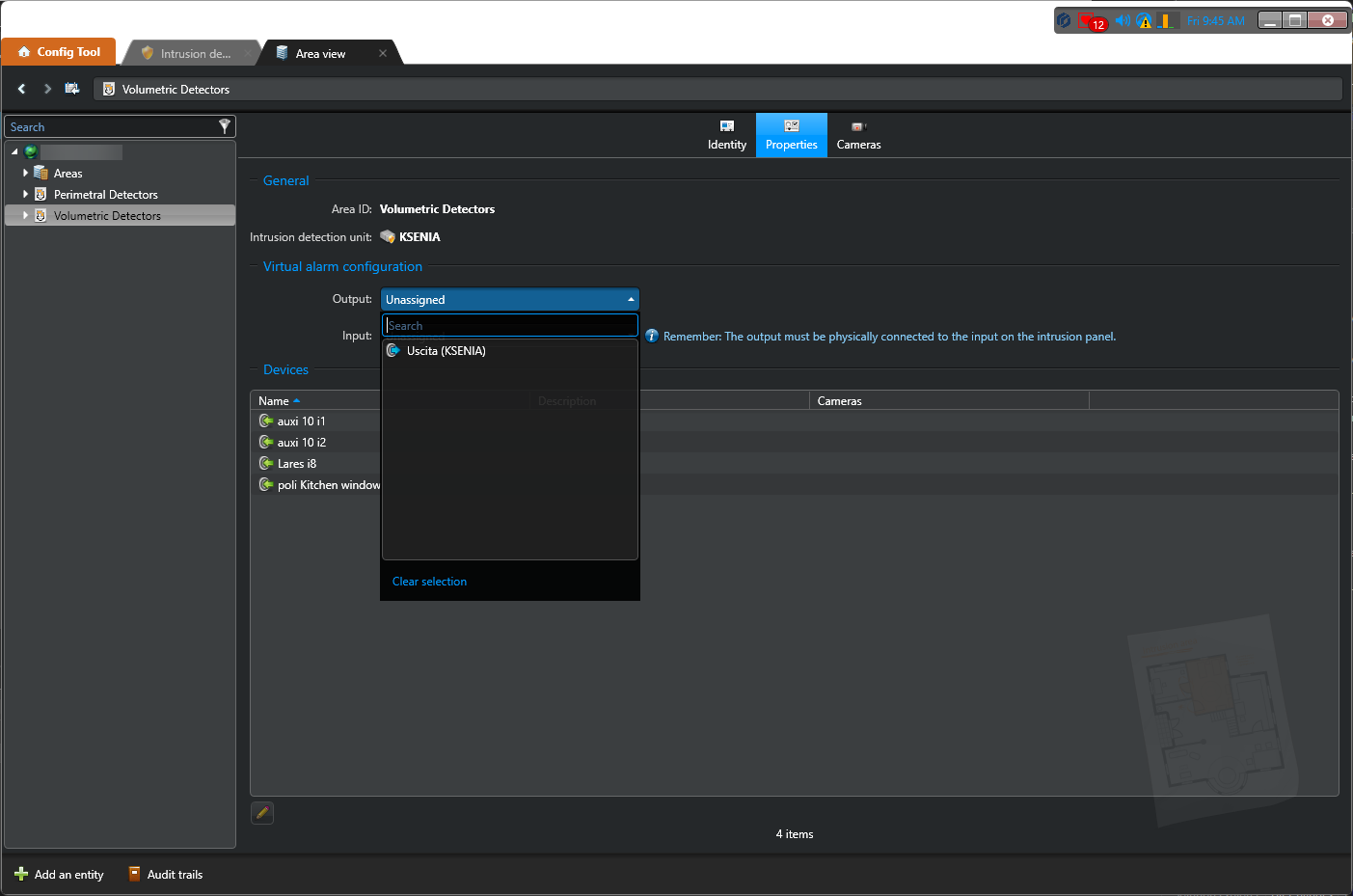The width and height of the screenshot is (1353, 896).
Task: Select Uscita (KSENIA) from output list
Action: tap(446, 351)
